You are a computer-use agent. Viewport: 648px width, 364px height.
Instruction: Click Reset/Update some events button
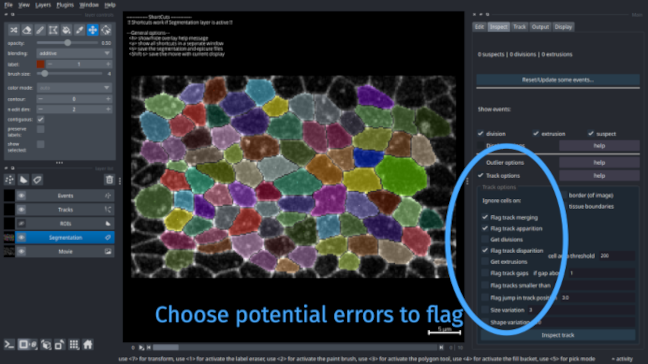coord(558,80)
